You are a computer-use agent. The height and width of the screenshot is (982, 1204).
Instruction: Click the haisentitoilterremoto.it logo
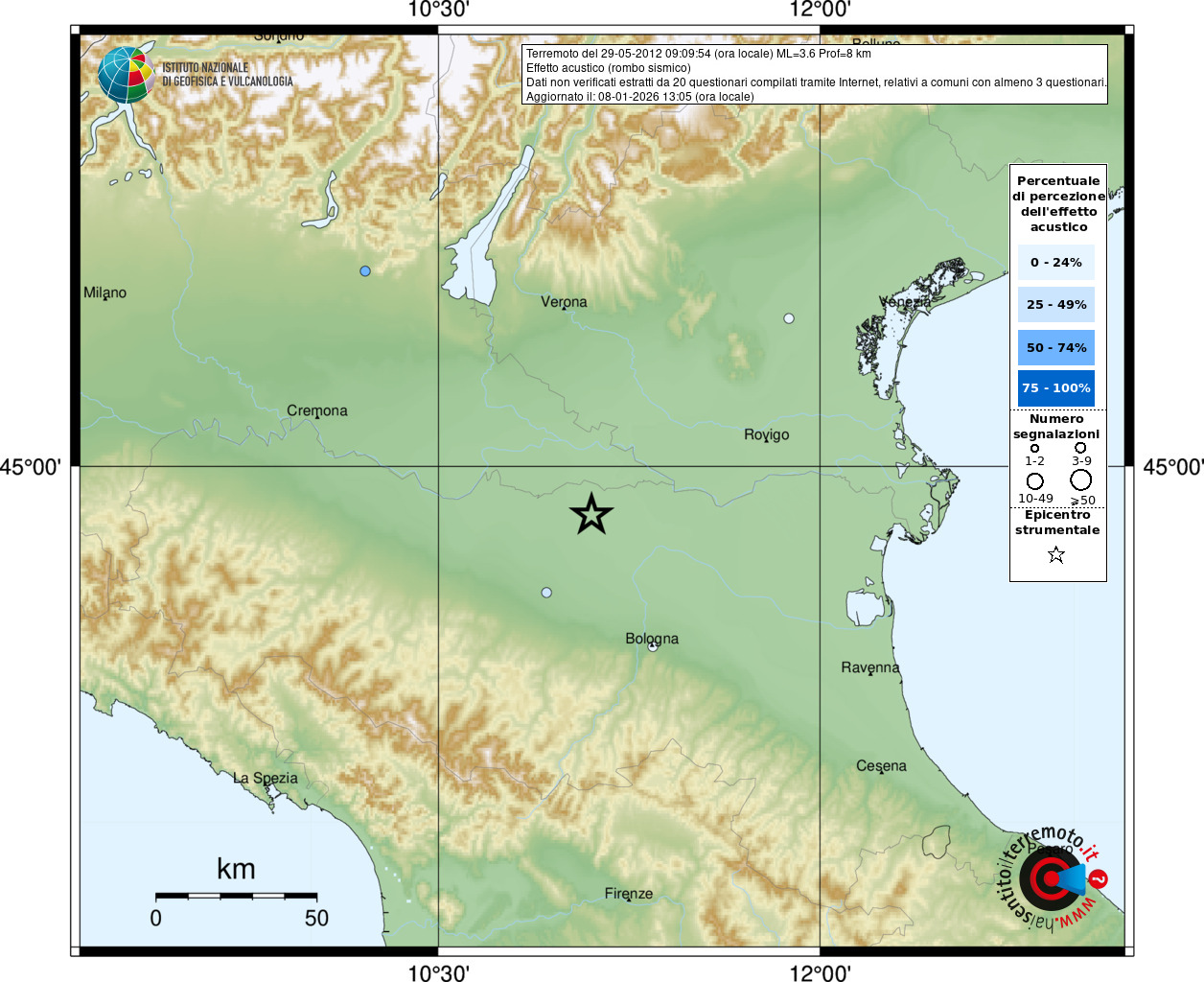[x=1052, y=877]
